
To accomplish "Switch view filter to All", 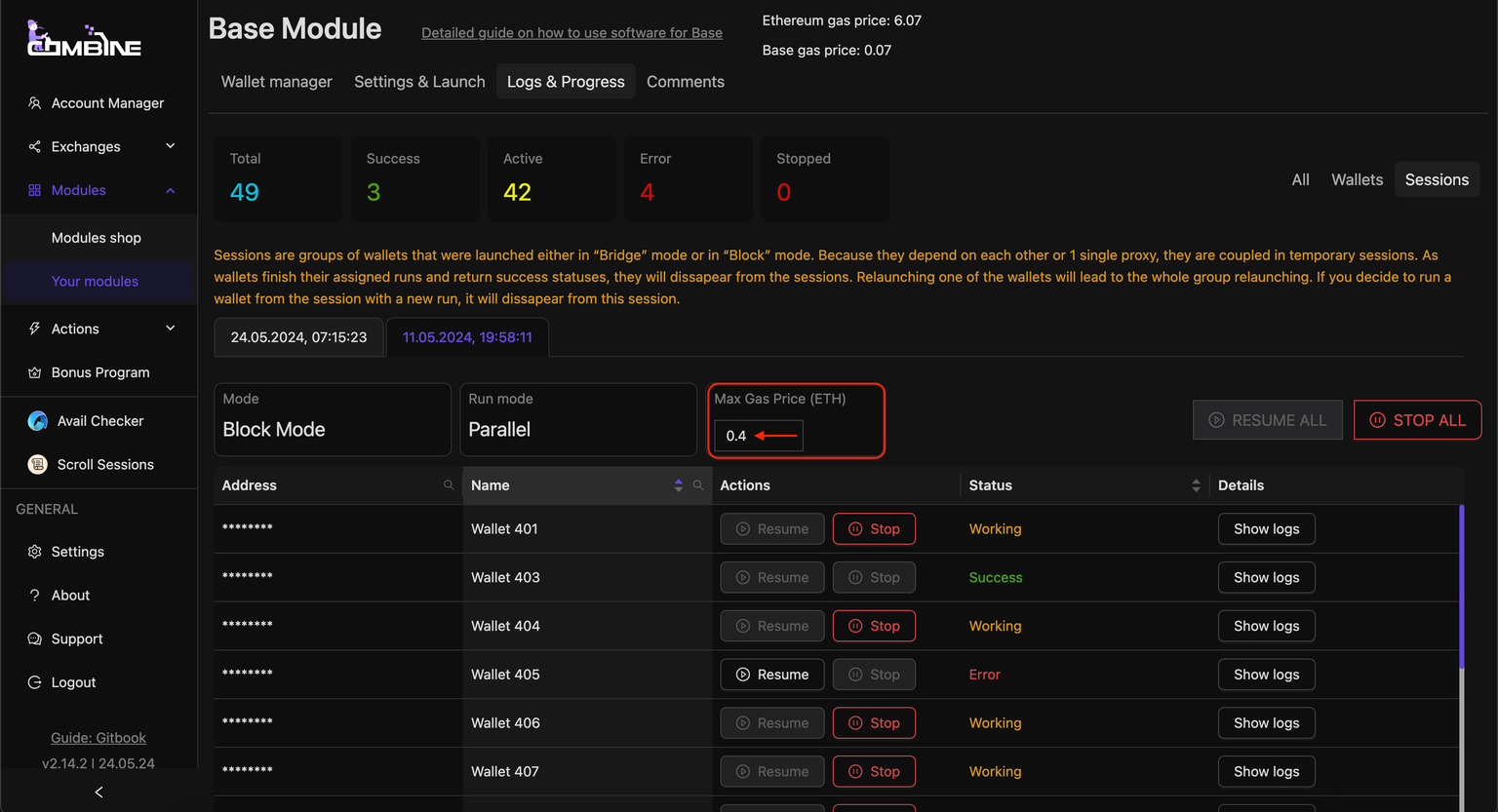I will pyautogui.click(x=1300, y=180).
